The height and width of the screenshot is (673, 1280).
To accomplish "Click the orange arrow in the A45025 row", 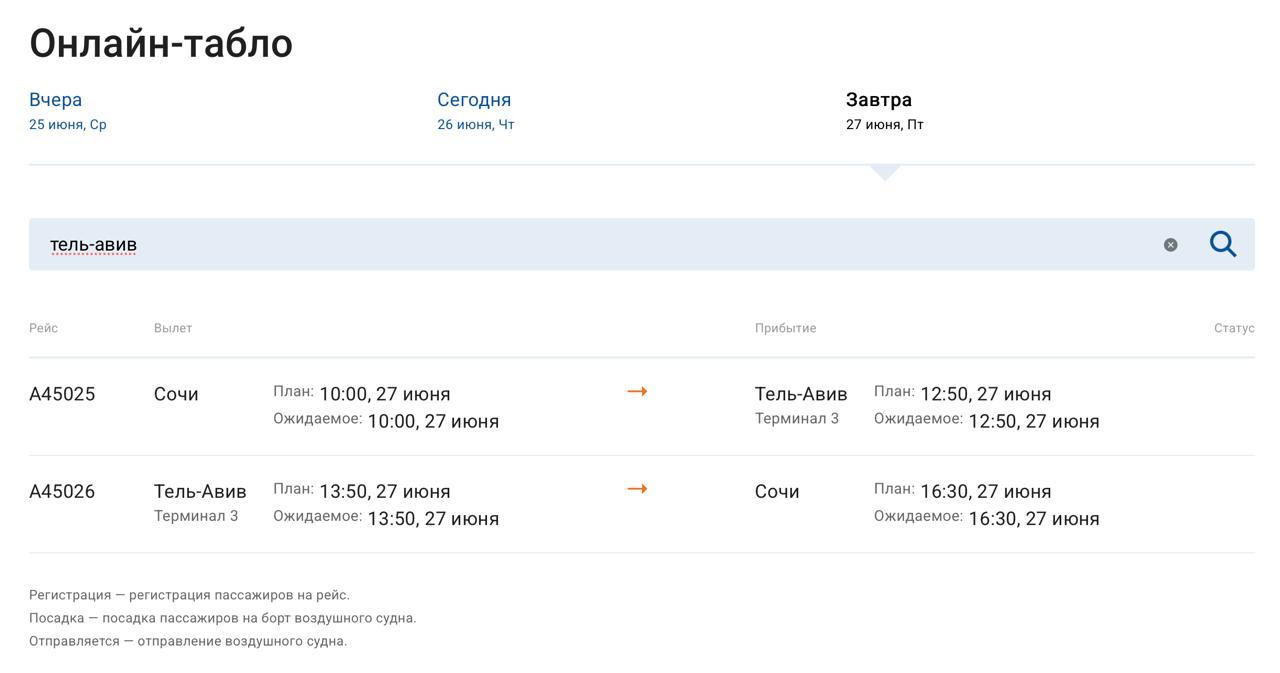I will (x=637, y=392).
